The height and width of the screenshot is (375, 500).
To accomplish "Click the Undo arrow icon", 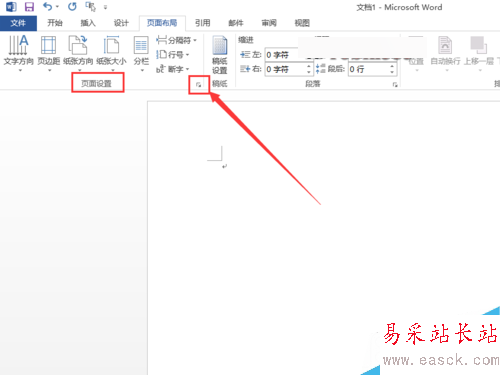I will click(48, 6).
